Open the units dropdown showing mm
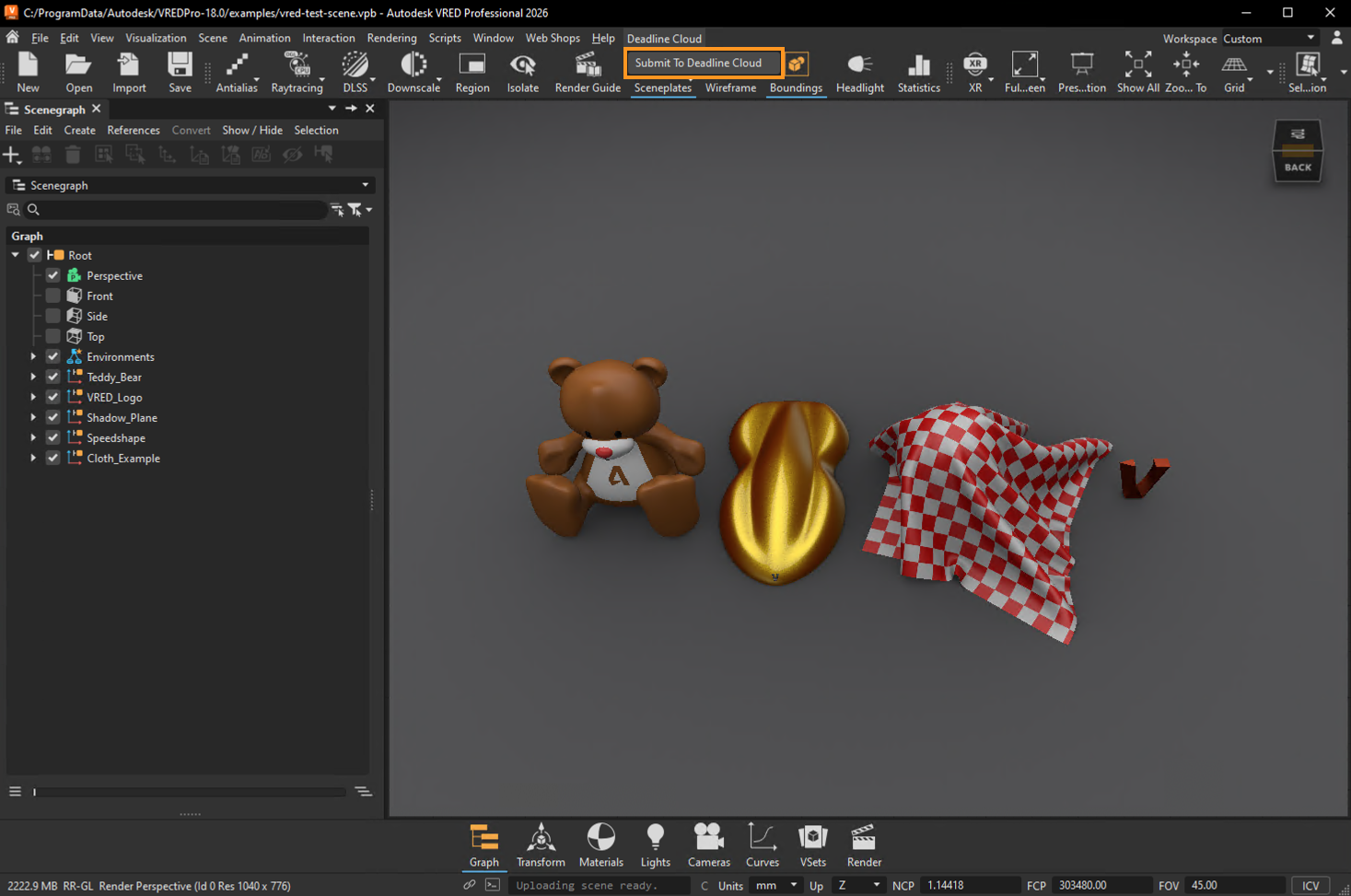The width and height of the screenshot is (1351, 896). point(775,885)
